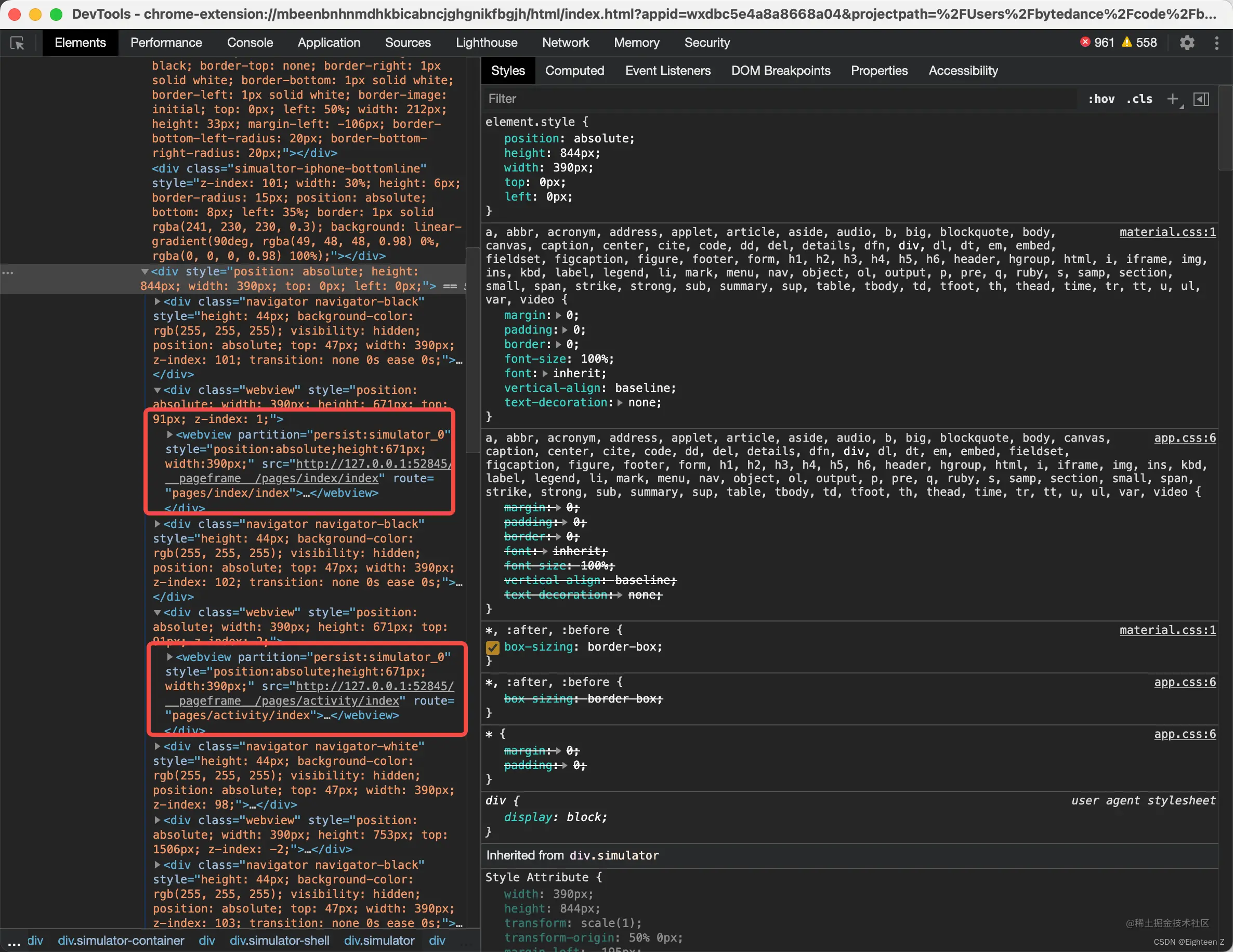Expand the webview for pages/index/index

point(169,434)
